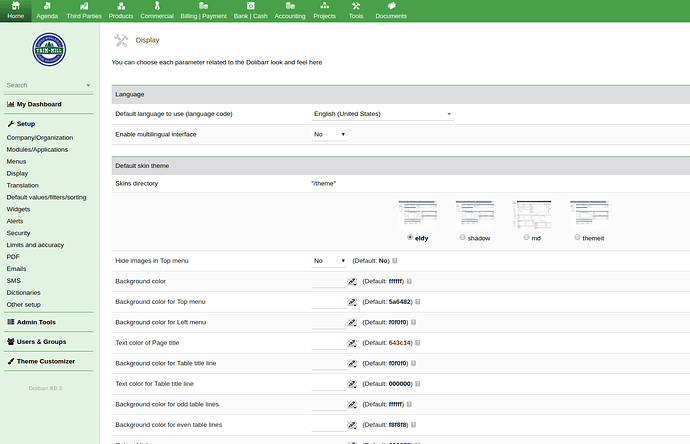The height and width of the screenshot is (444, 690).
Task: Click the Background color input field
Action: (x=329, y=282)
